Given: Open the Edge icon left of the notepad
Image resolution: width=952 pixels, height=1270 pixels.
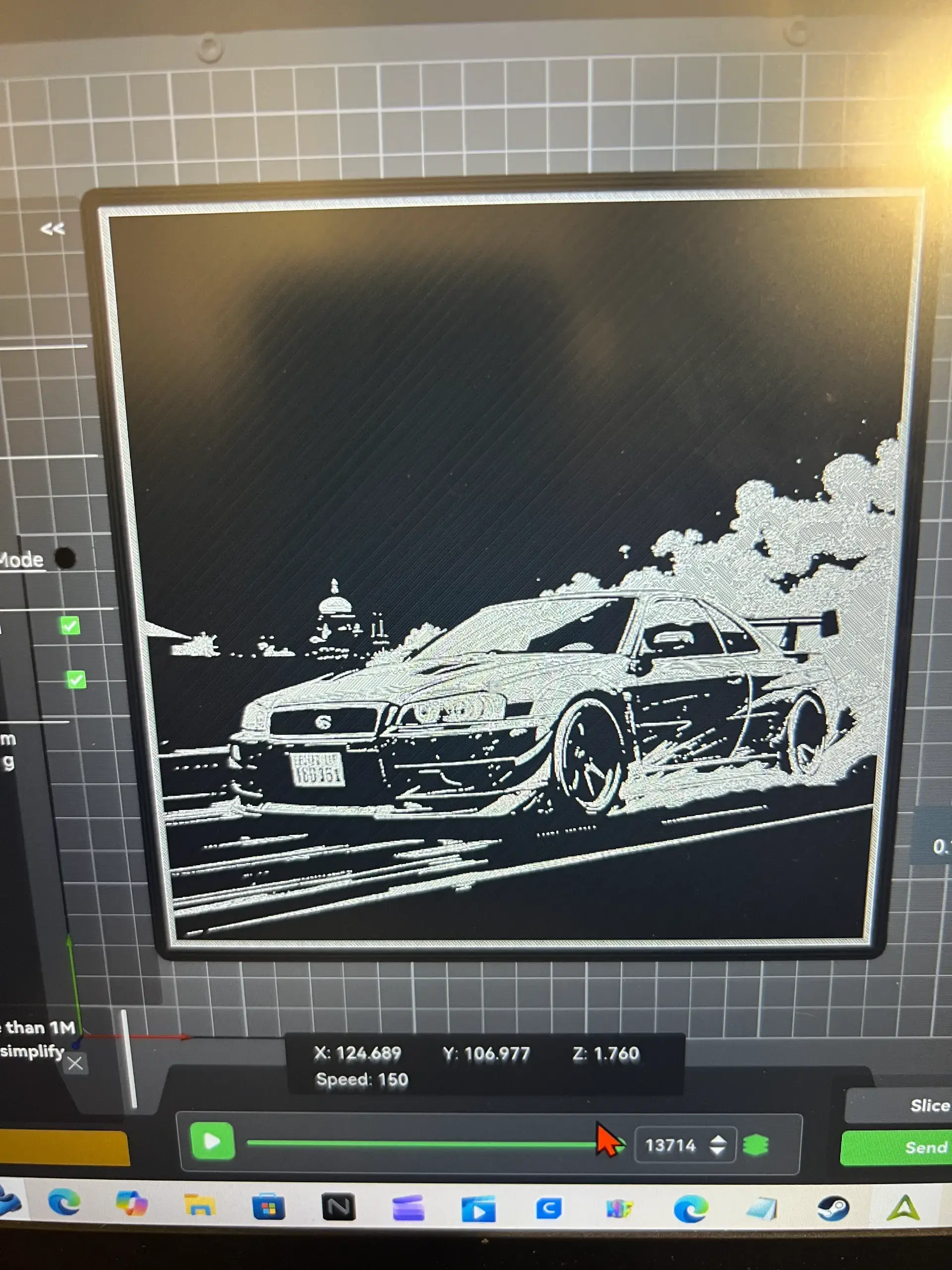Looking at the screenshot, I should pos(691,1209).
